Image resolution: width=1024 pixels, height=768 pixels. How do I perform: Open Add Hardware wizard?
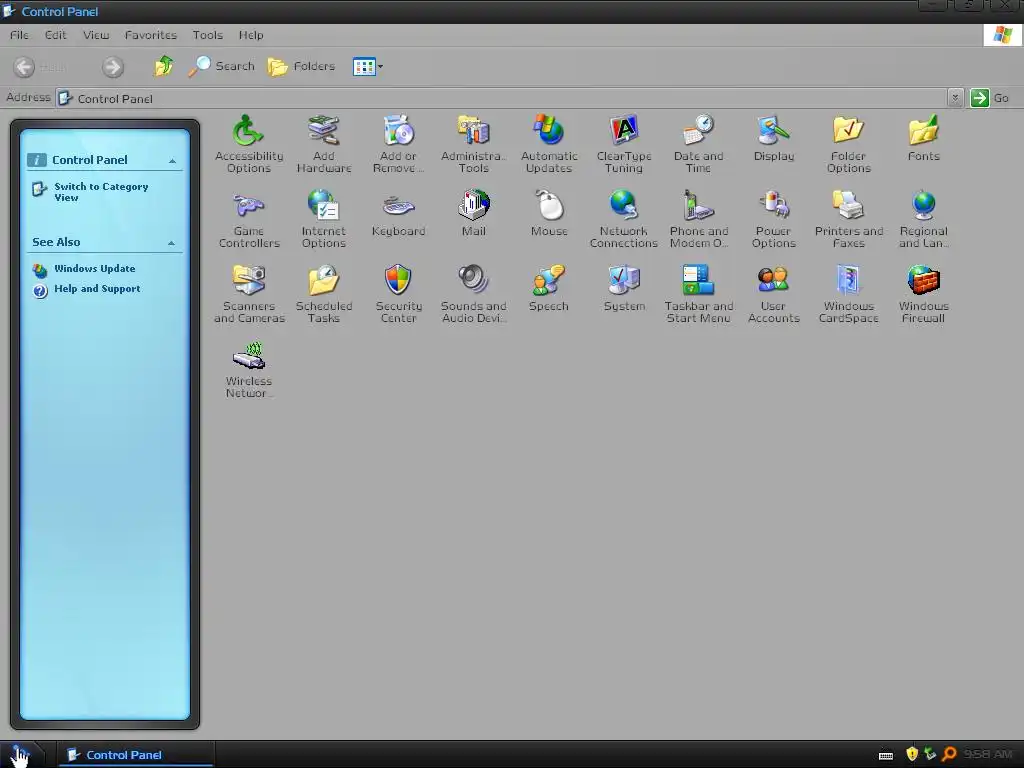tap(324, 144)
